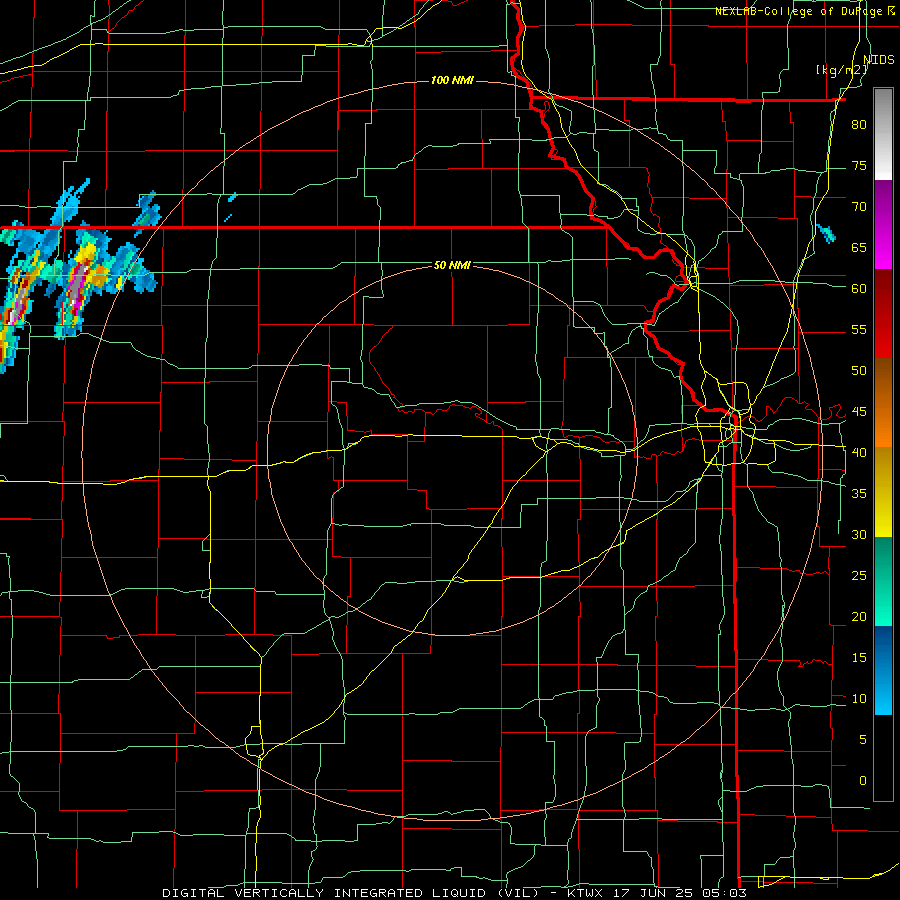Click the orange-brown segment of the legend
This screenshot has height=900, width=900.
(883, 403)
